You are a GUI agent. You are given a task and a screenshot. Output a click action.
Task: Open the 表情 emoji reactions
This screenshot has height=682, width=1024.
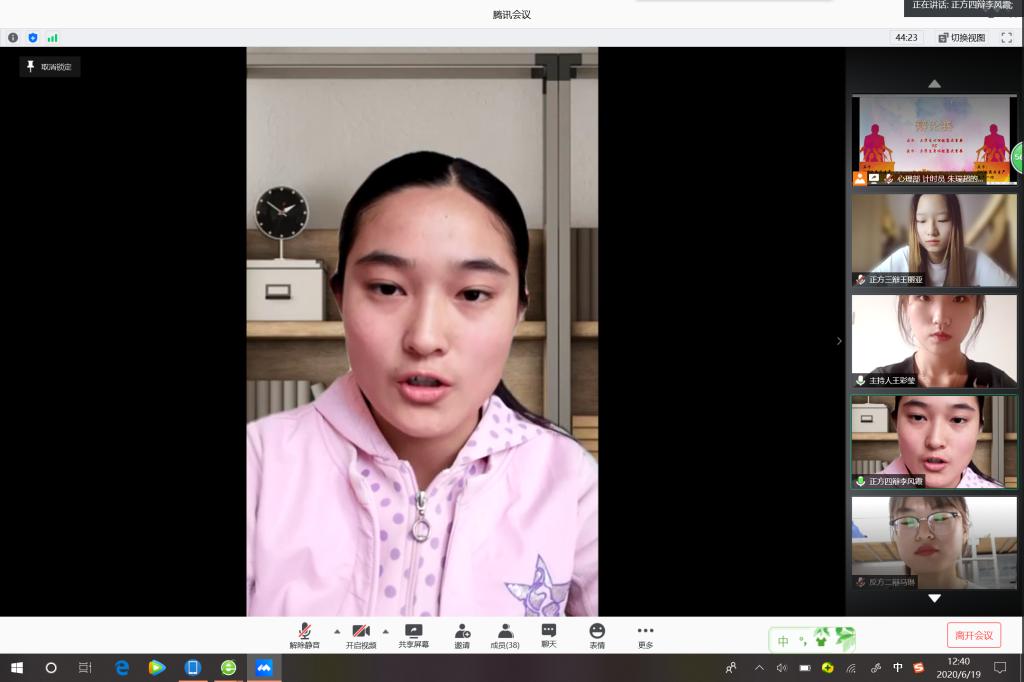(x=597, y=635)
